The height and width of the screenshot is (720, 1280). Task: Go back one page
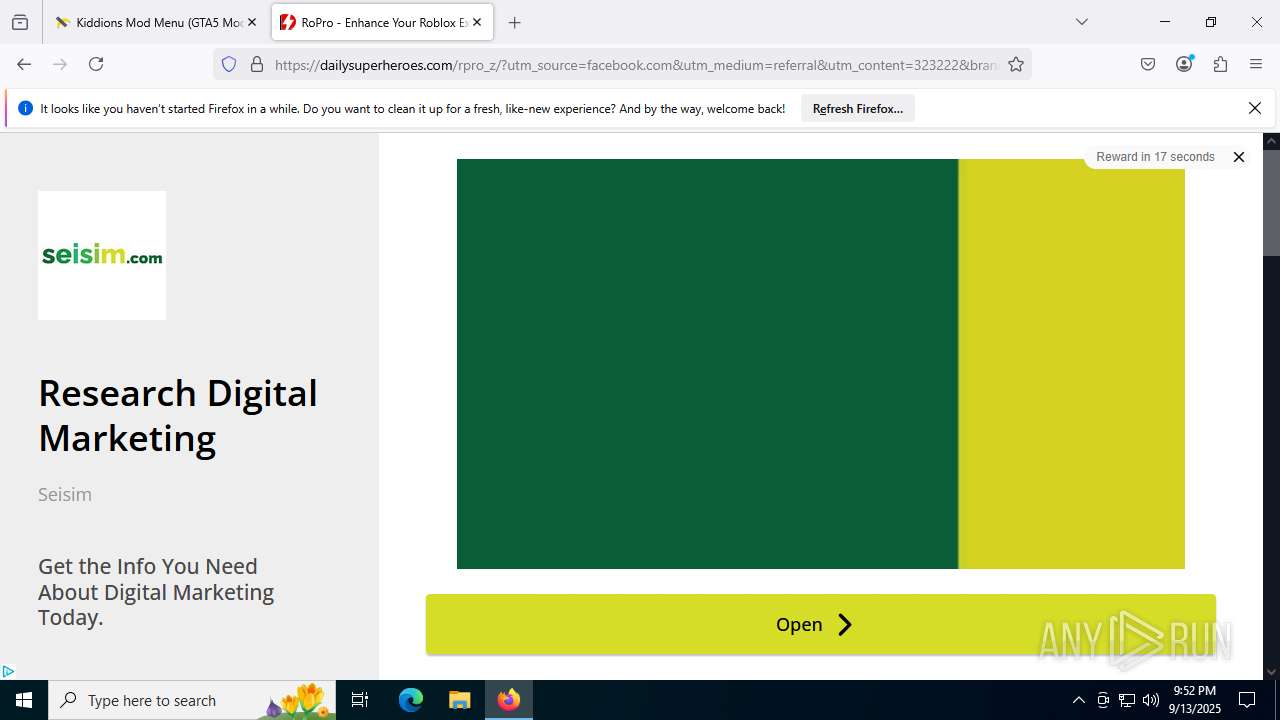(24, 64)
